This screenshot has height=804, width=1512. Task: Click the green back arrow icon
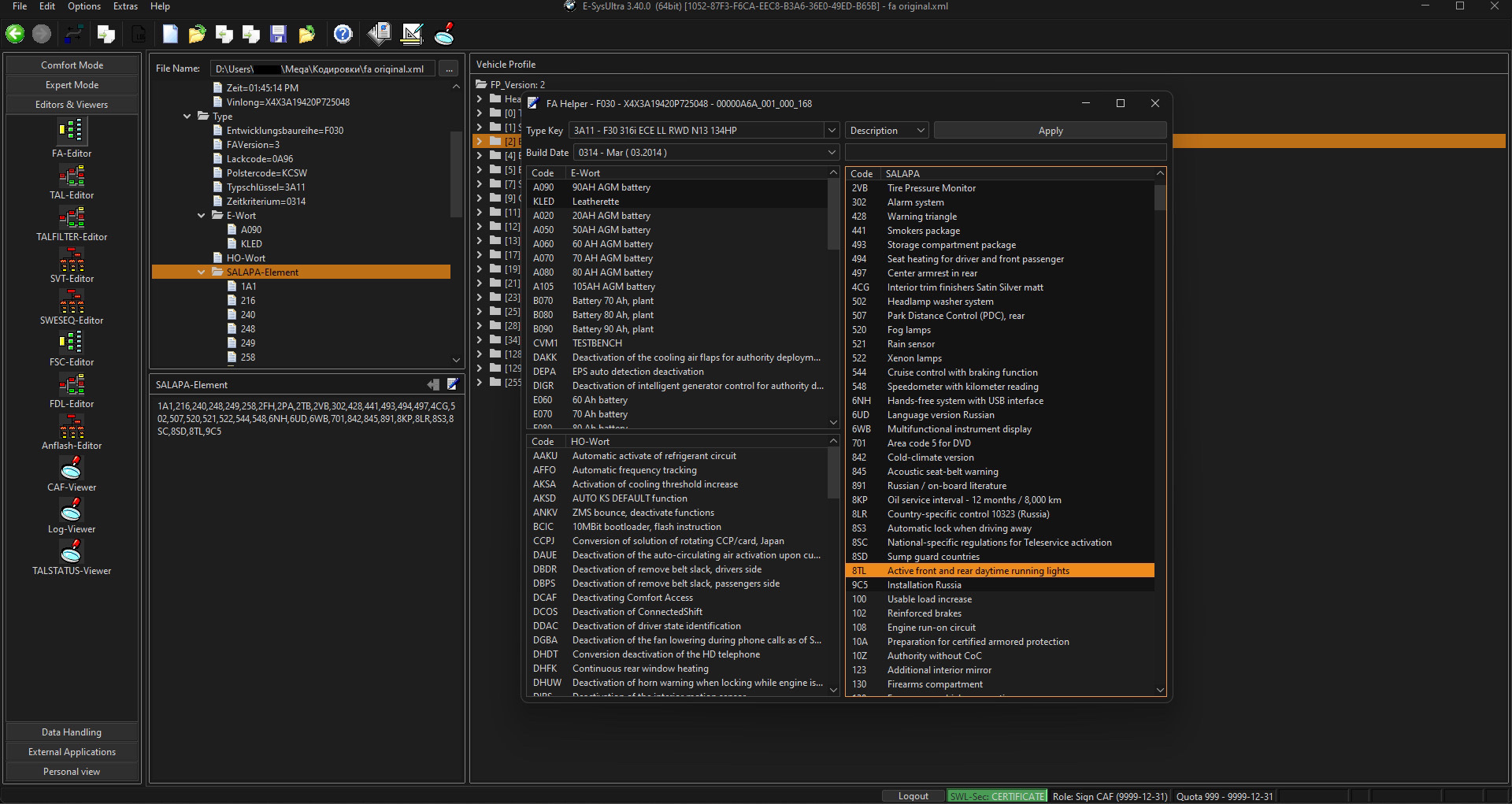[x=15, y=33]
